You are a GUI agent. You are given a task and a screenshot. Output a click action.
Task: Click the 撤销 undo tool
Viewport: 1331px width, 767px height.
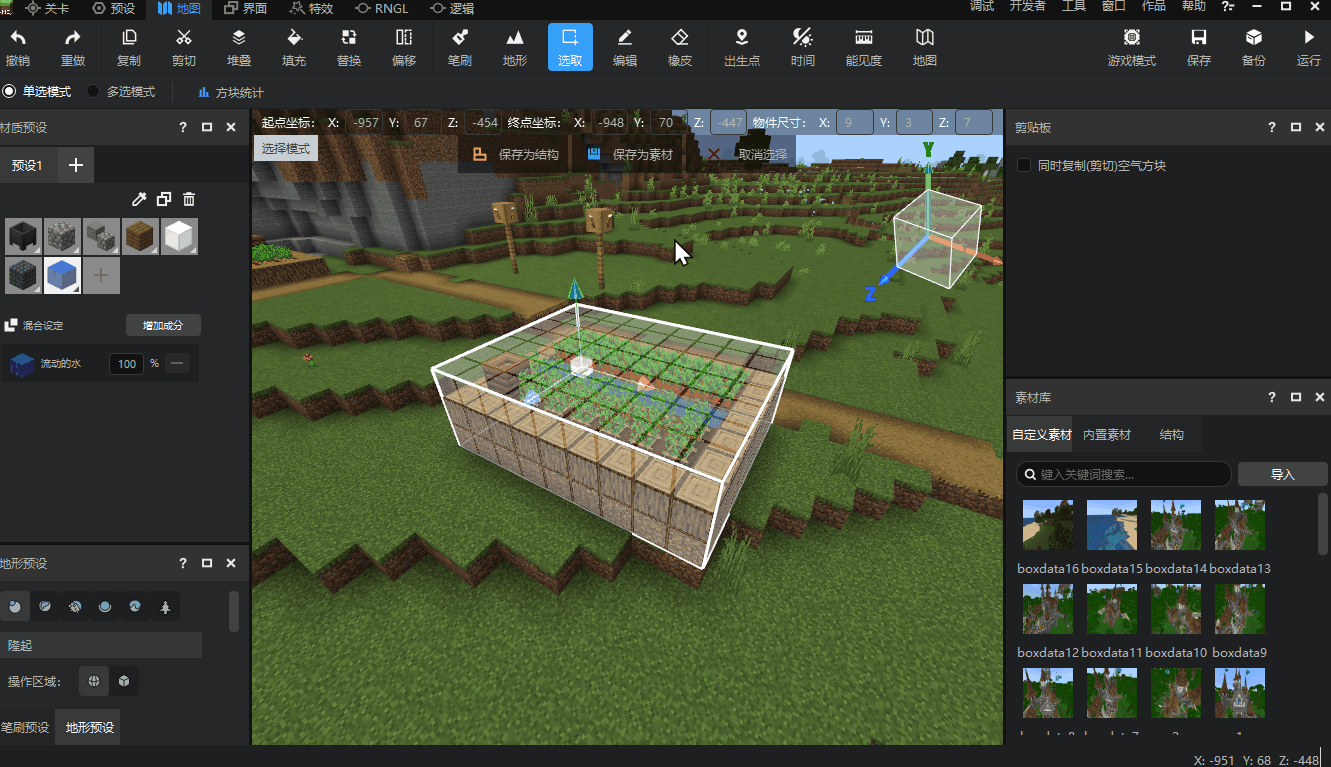point(17,47)
